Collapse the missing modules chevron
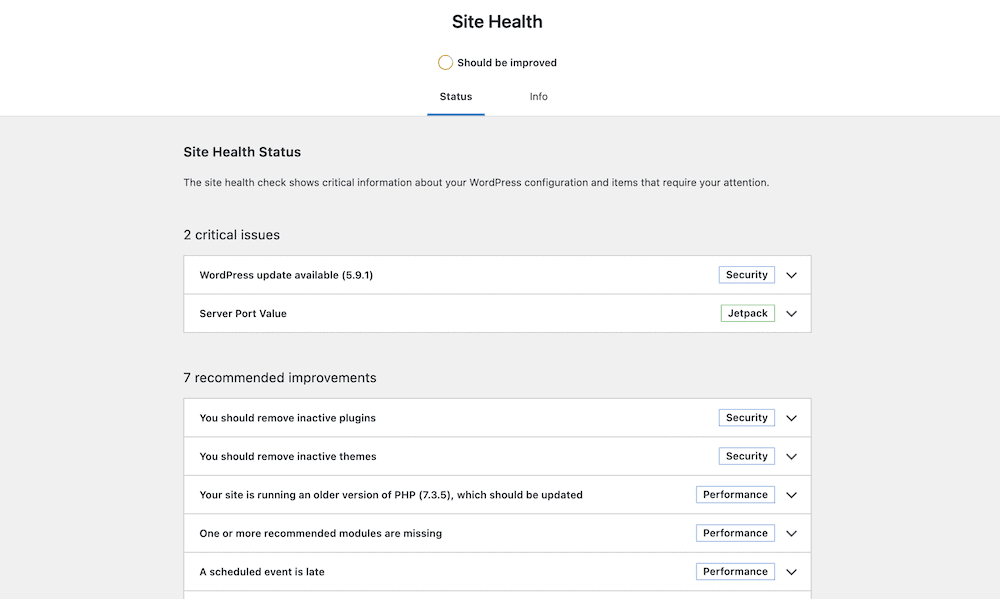1000x599 pixels. click(x=791, y=533)
